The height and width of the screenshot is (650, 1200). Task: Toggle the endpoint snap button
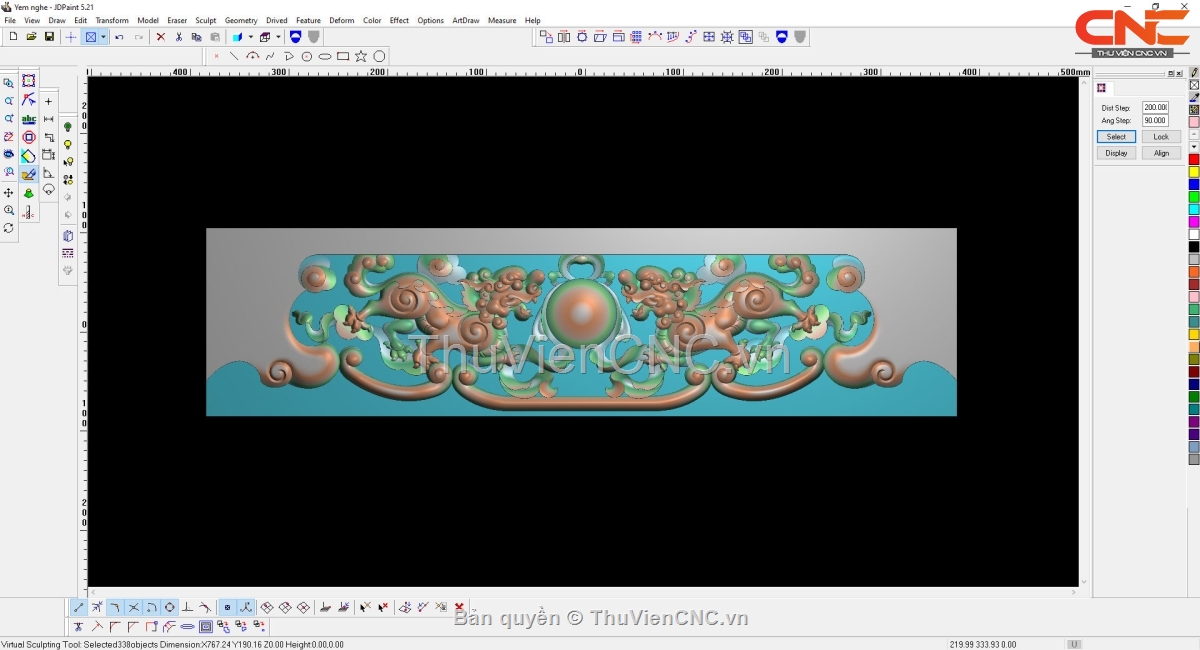coord(79,607)
